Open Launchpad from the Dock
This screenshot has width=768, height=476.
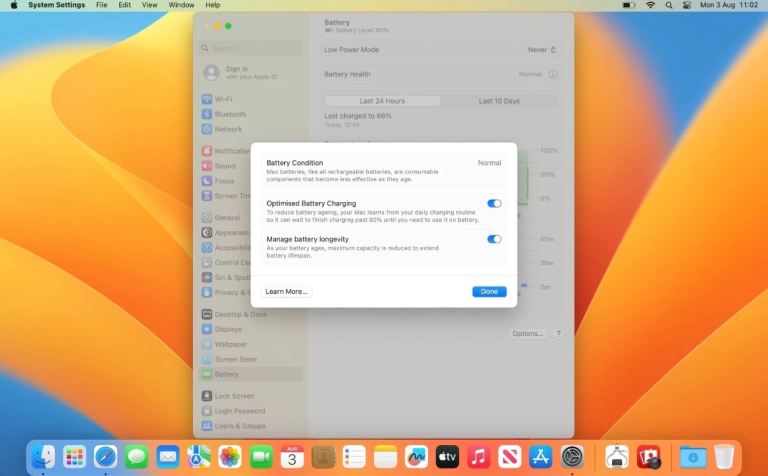click(x=74, y=457)
